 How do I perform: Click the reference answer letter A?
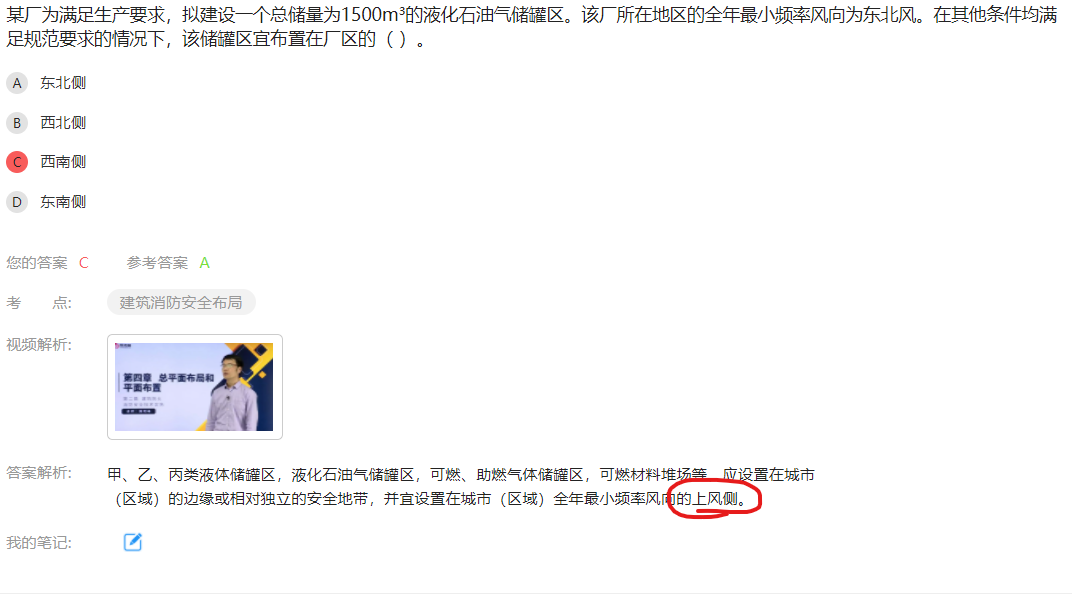coord(204,263)
